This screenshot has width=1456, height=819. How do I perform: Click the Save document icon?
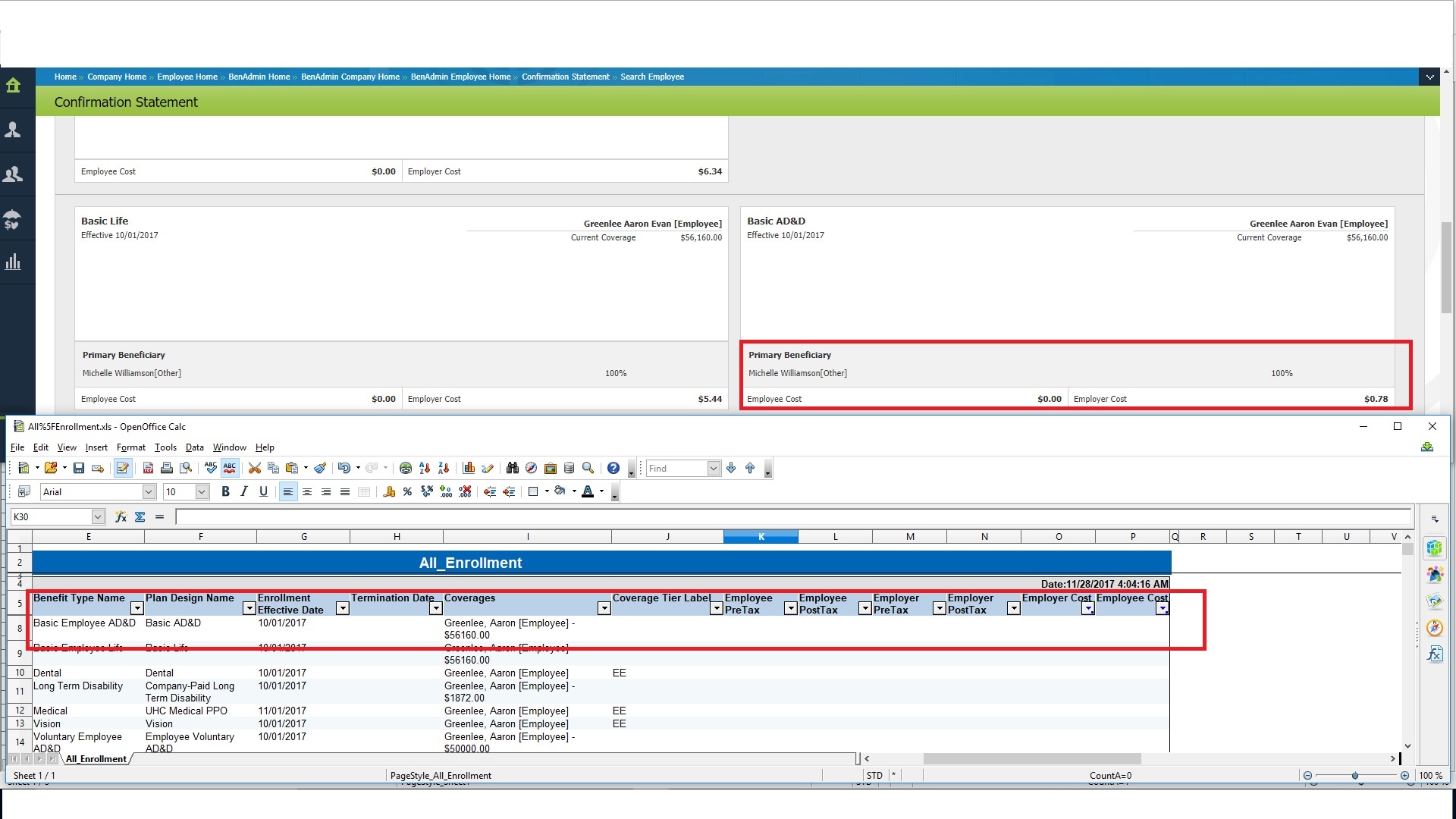click(79, 468)
